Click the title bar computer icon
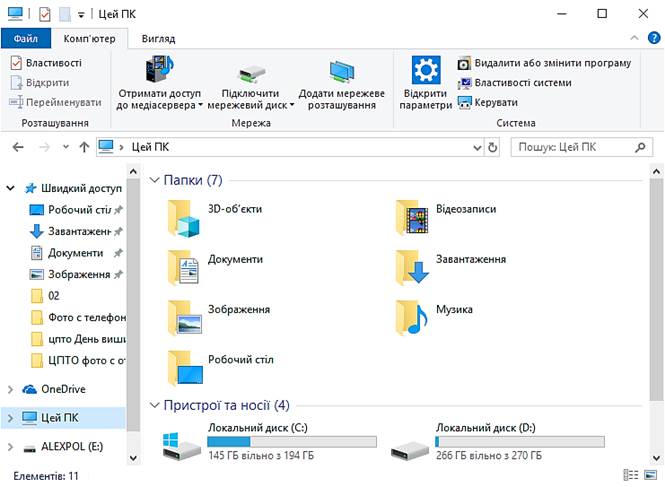Screen dimensions: 665x487 pos(15,14)
